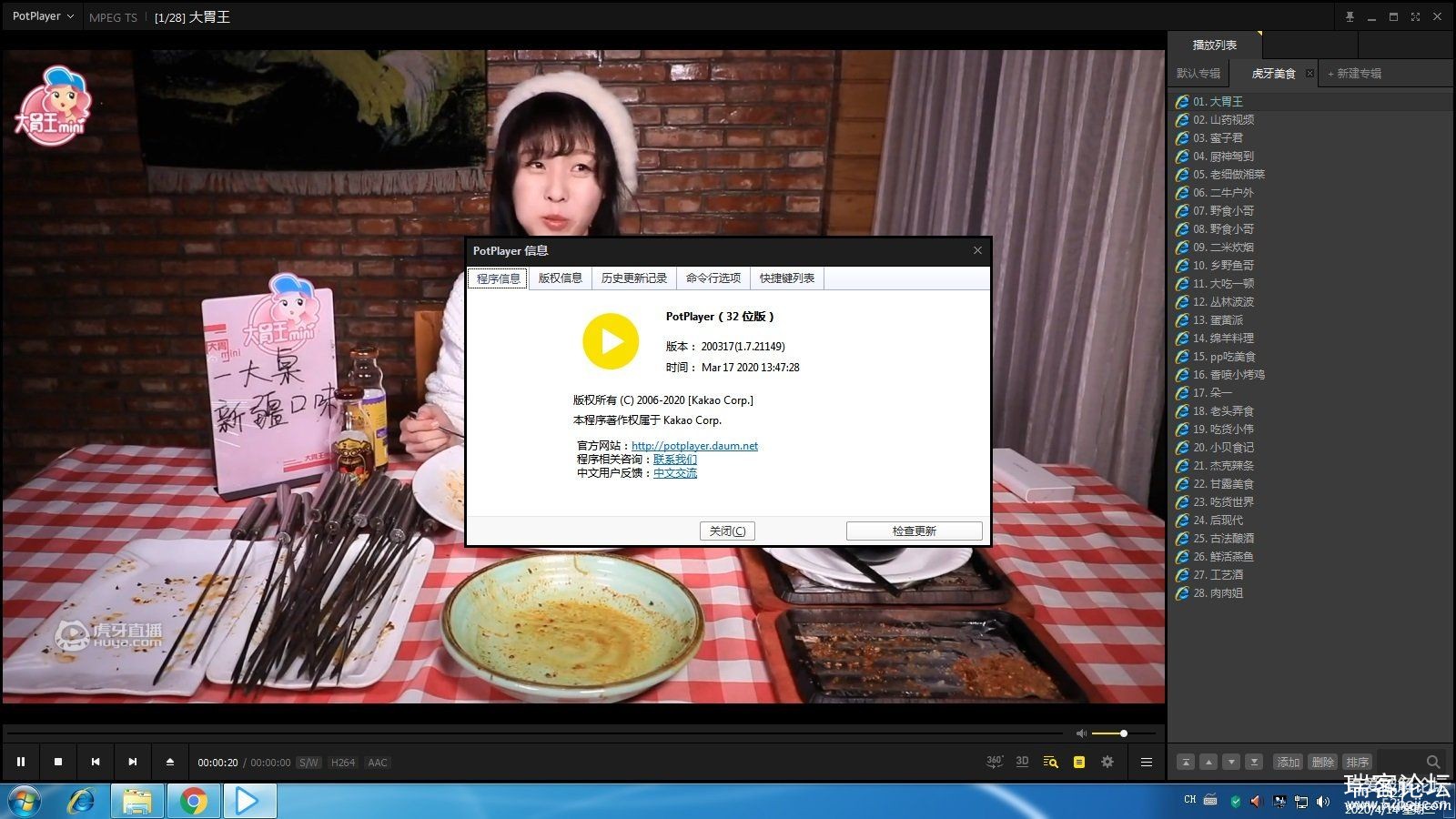Pin PotPlayer window on top
The width and height of the screenshot is (1456, 819).
[x=1350, y=16]
